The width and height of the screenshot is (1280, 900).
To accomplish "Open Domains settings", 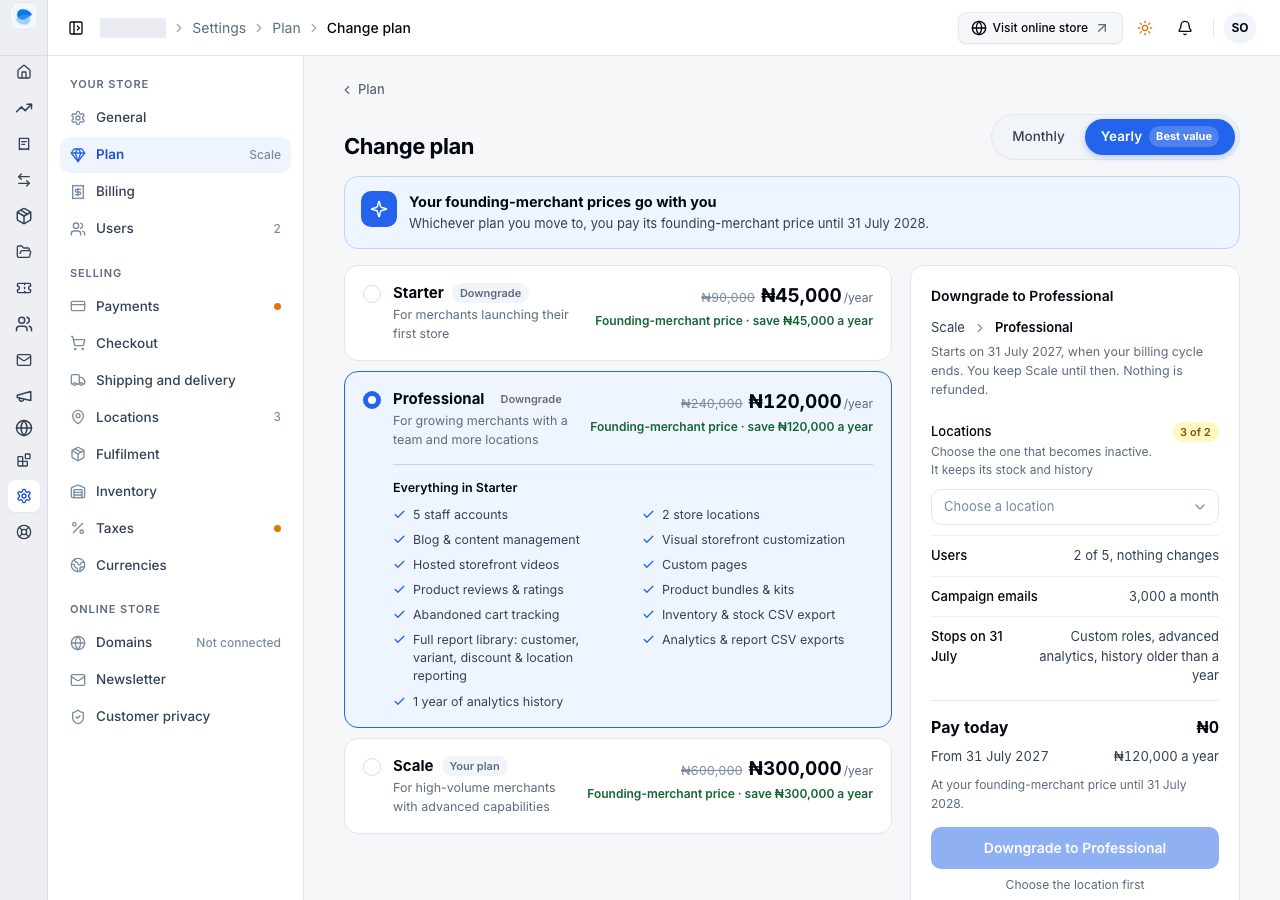I will [x=176, y=643].
